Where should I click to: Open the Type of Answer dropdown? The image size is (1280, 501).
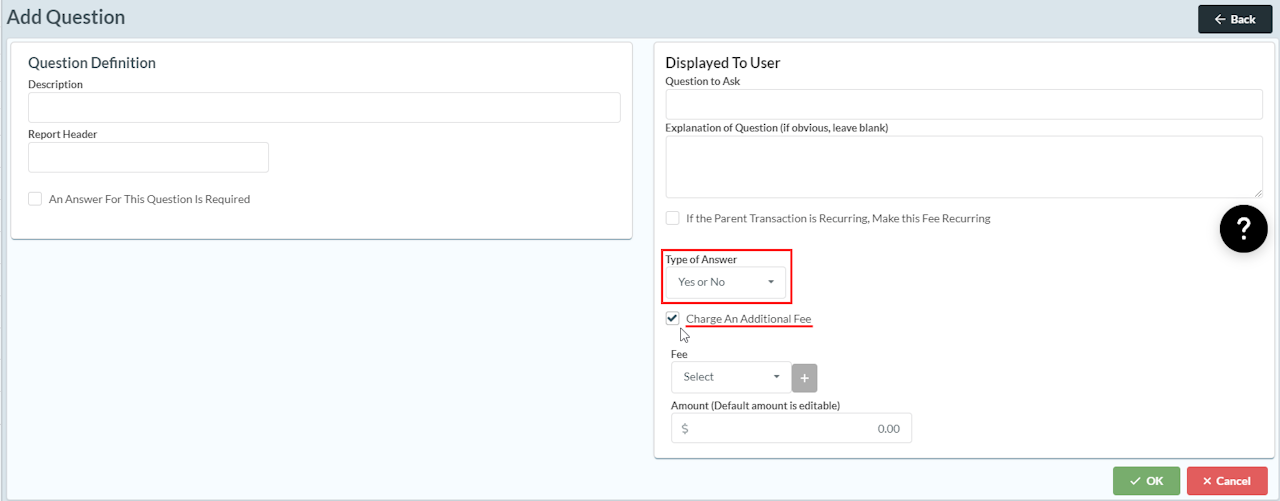(726, 282)
